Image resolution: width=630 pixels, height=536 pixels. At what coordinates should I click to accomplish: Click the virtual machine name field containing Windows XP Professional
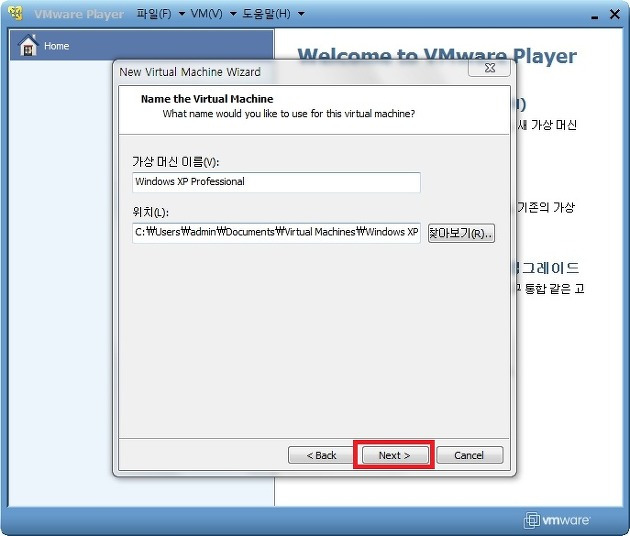(x=276, y=182)
